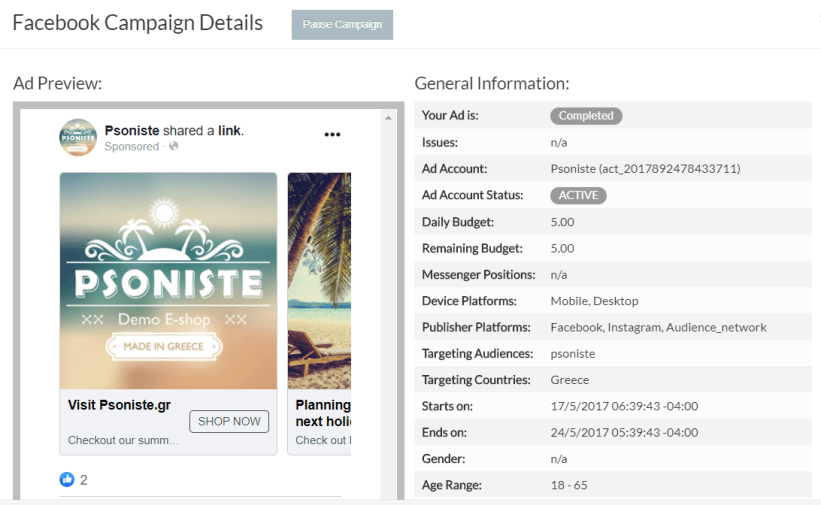The height and width of the screenshot is (505, 821).
Task: Click the end date 24/5/2017 05:39:43 -04:00
Action: (x=624, y=433)
